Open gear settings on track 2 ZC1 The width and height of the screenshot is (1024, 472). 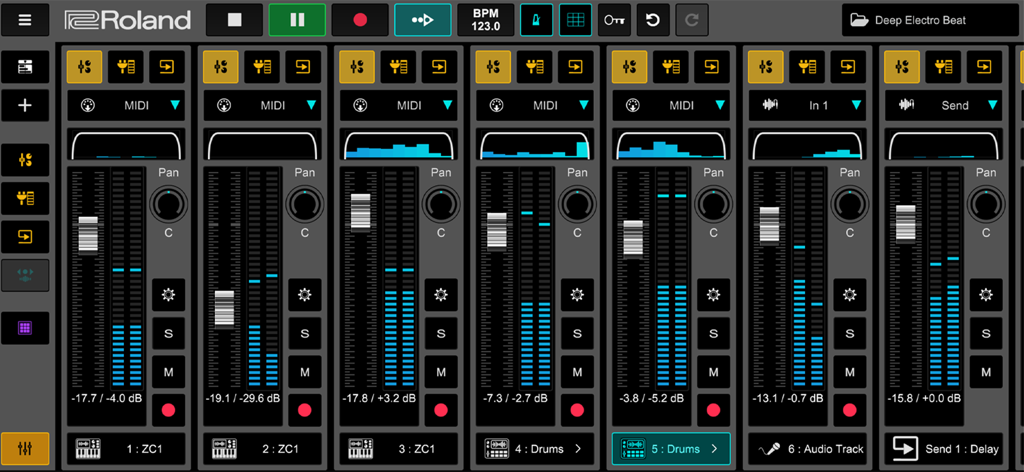(305, 295)
